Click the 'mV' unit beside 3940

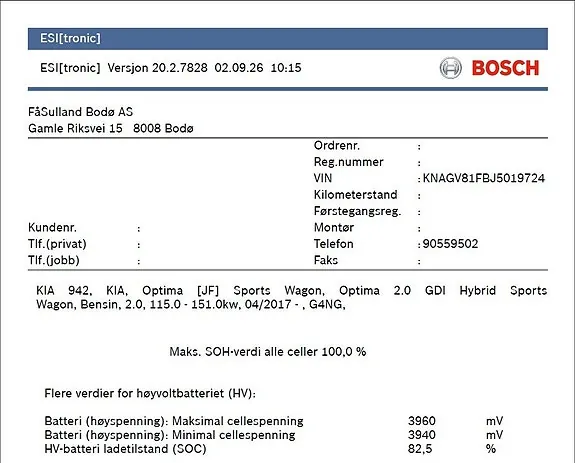(494, 435)
